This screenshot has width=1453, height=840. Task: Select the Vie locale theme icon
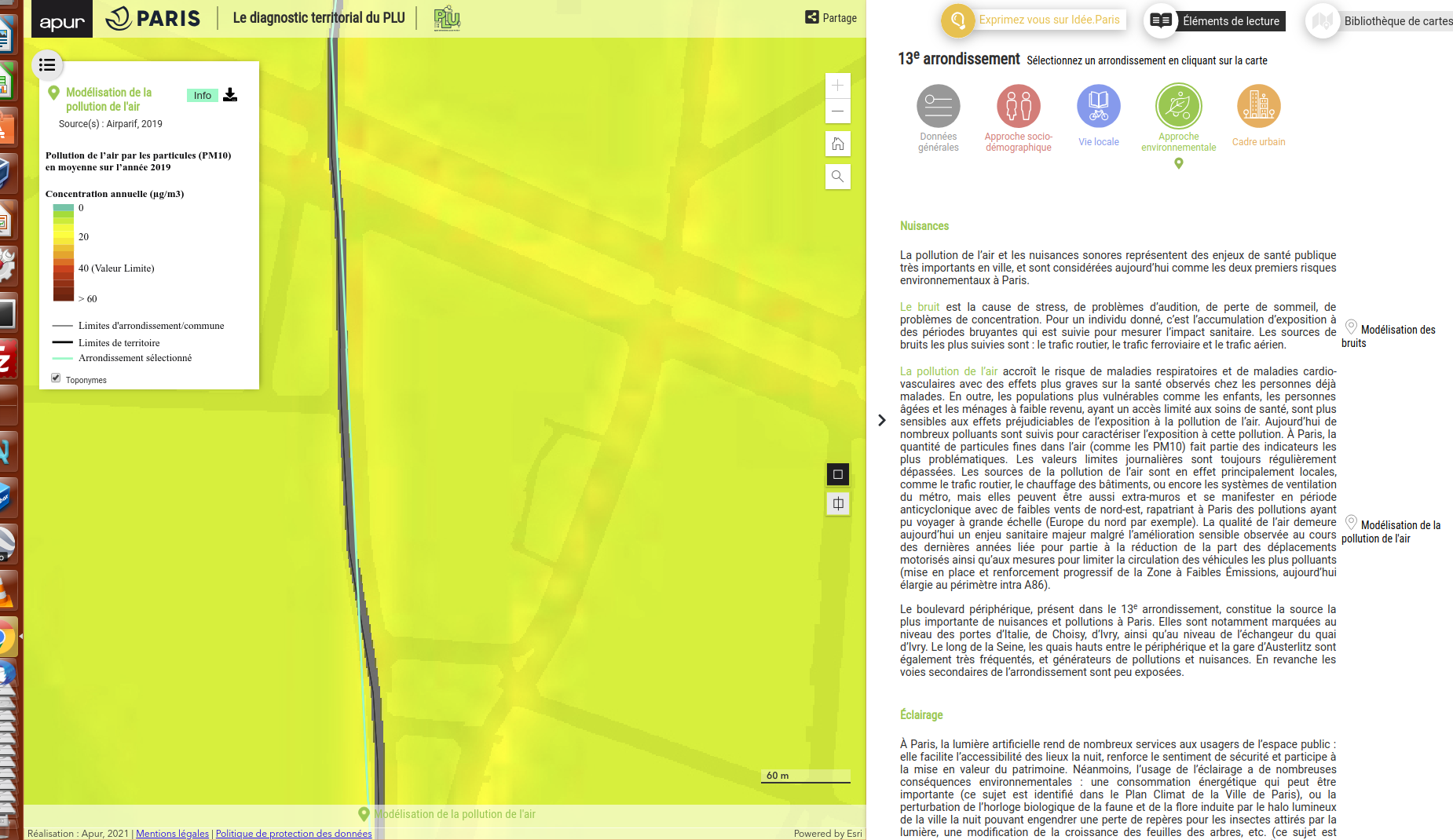(1098, 106)
